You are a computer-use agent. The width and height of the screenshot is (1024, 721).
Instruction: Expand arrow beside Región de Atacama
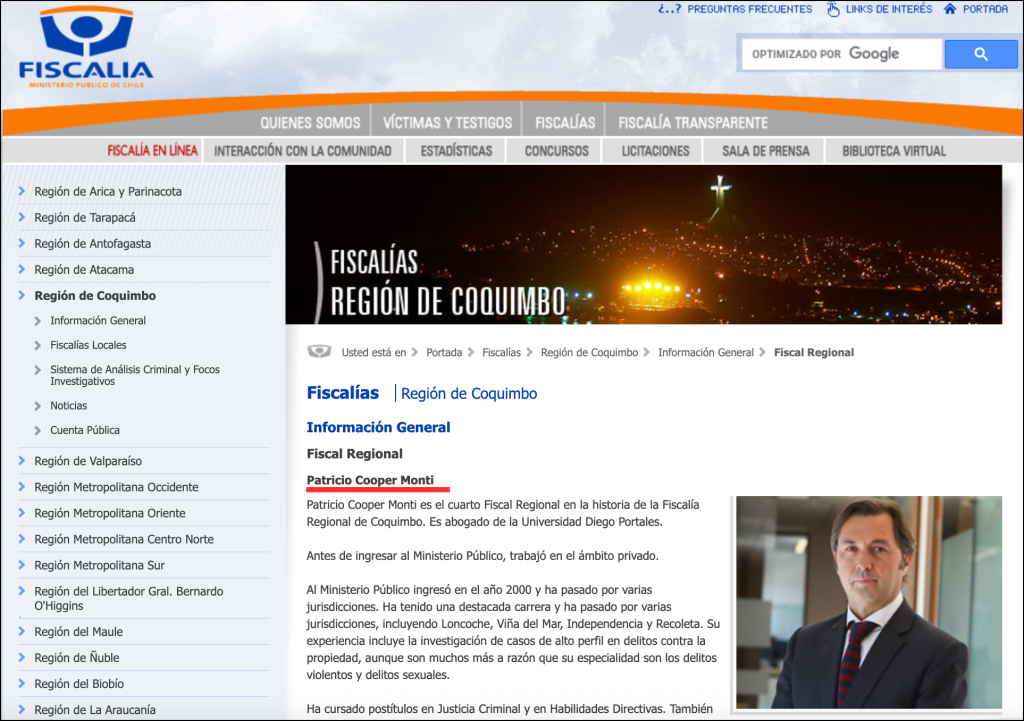click(x=22, y=269)
